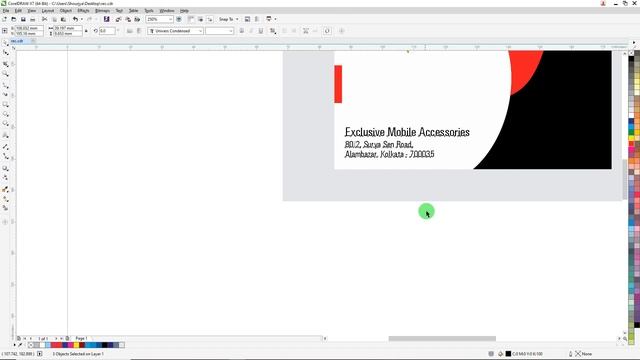Open the Effects menu

point(83,11)
